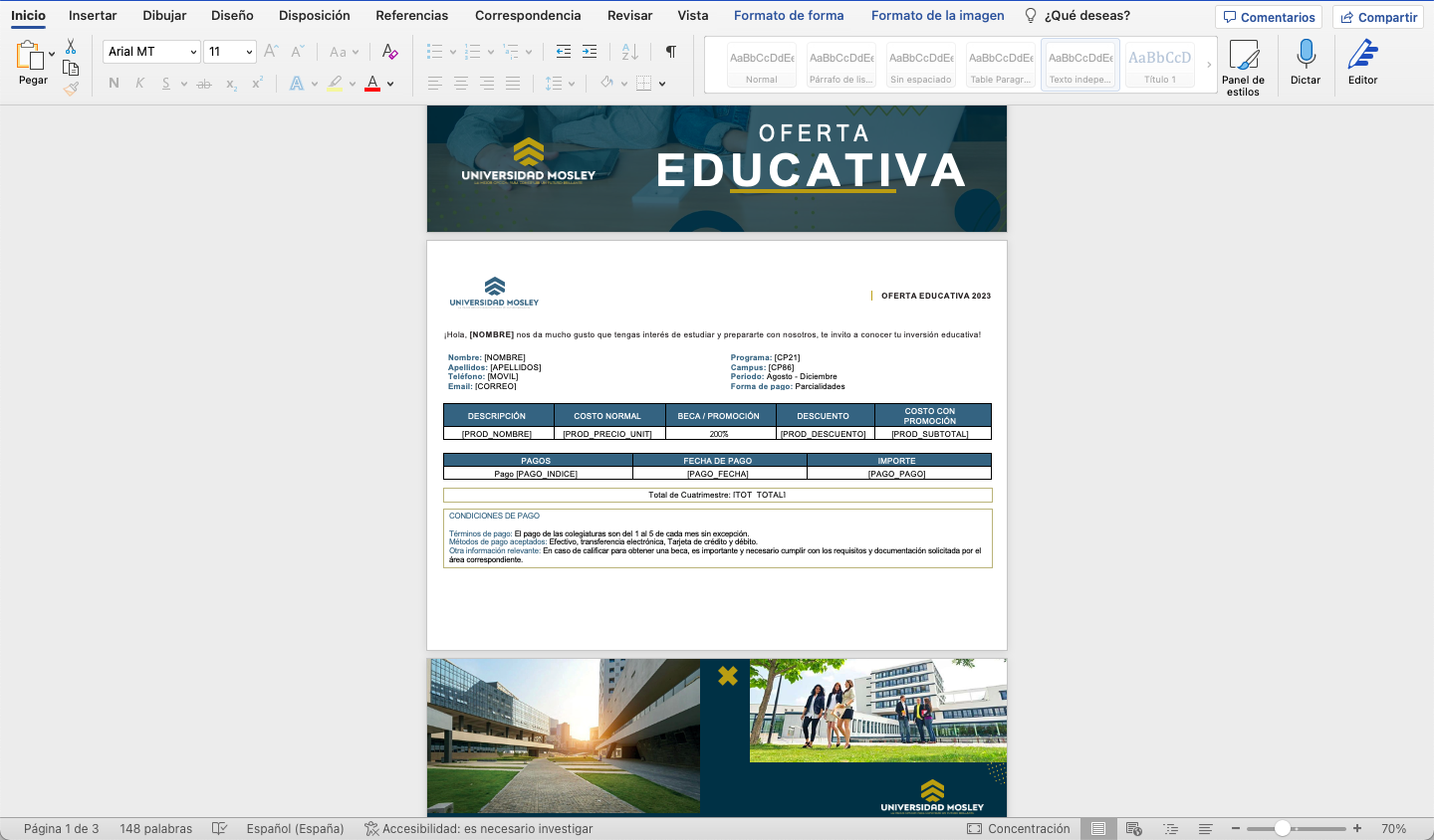Apply the Normal style
The width and height of the screenshot is (1434, 840).
pos(762,65)
